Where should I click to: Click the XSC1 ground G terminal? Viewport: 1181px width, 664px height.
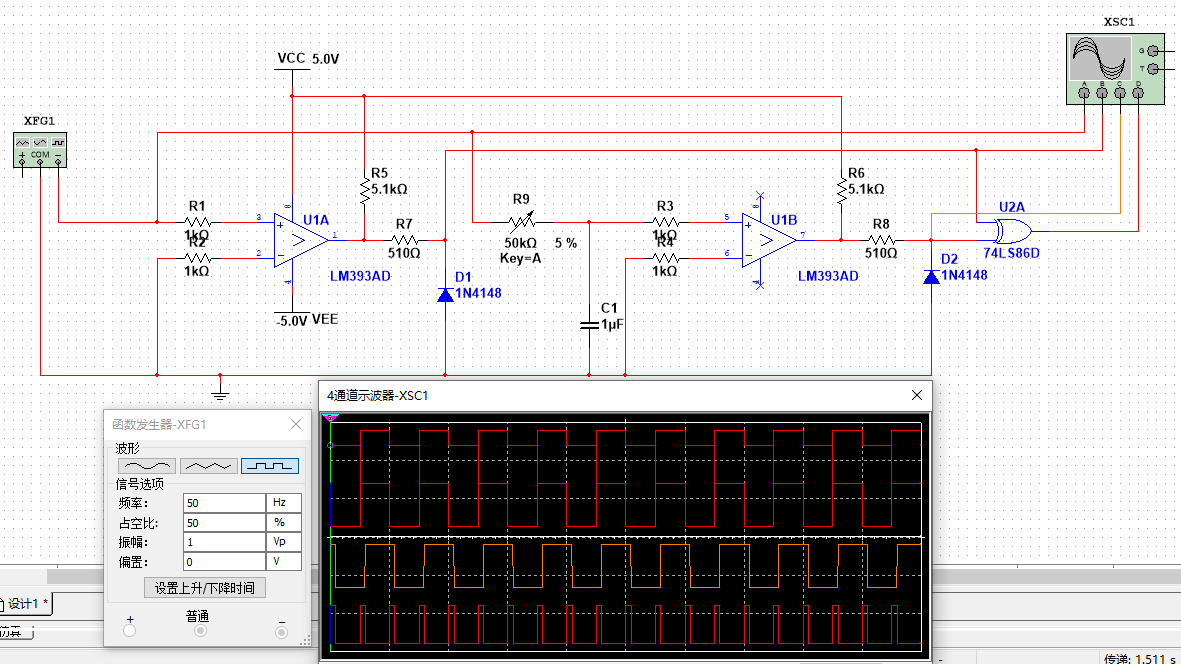click(x=1152, y=51)
